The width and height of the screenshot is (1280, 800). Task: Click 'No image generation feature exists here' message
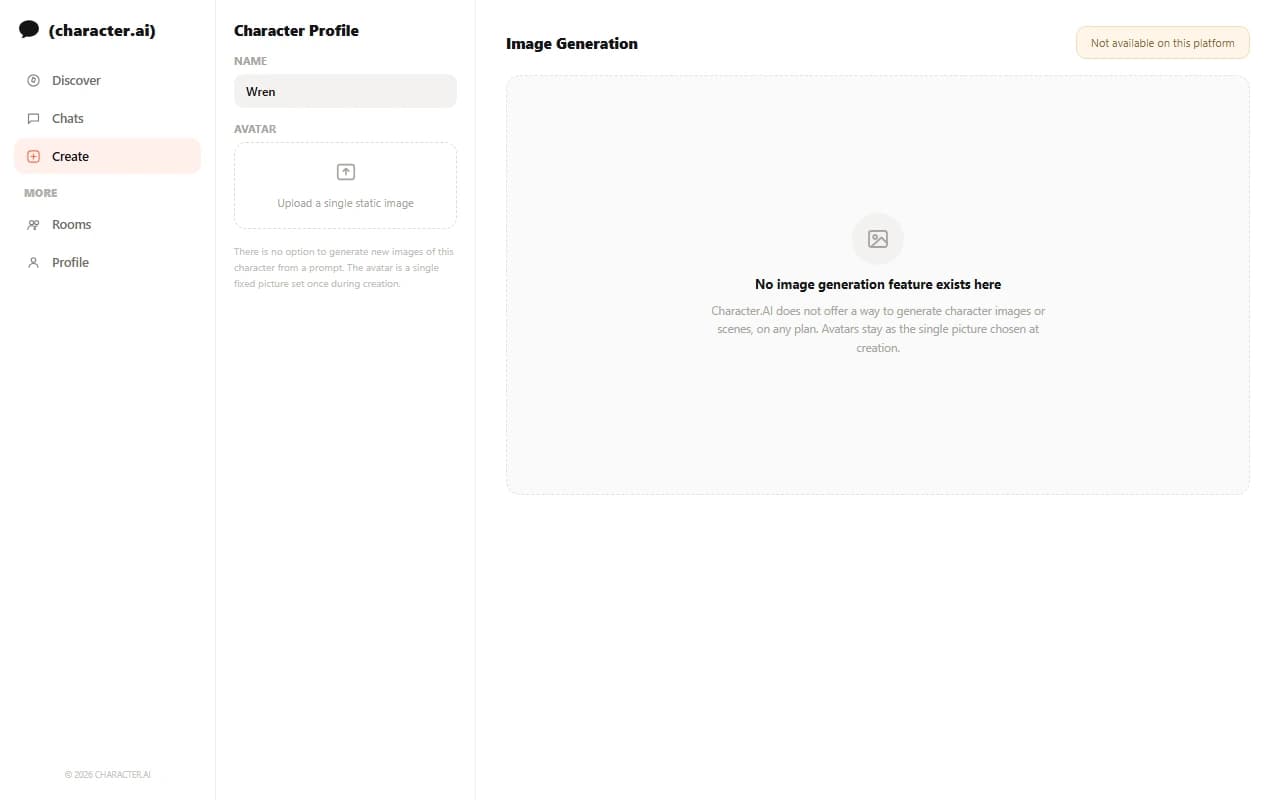pyautogui.click(x=878, y=284)
